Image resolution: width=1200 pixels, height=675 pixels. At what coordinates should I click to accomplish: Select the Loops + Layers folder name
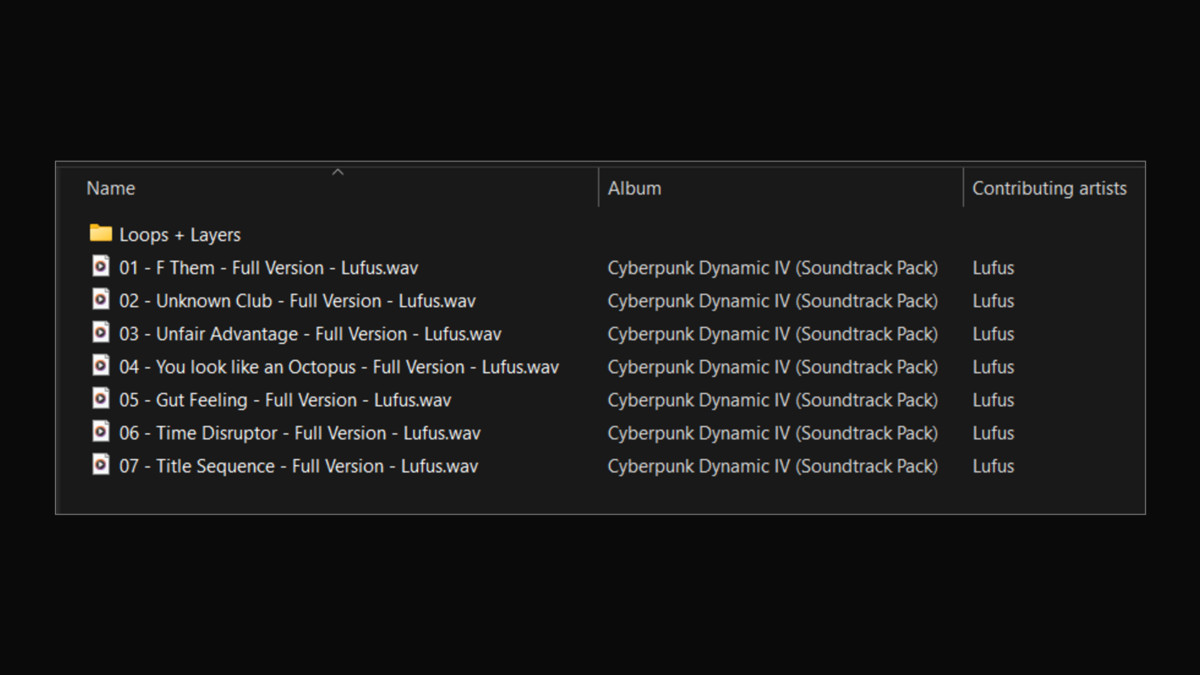click(180, 235)
